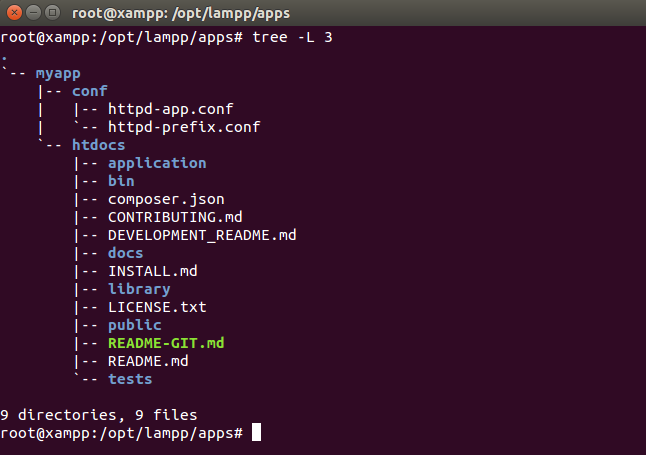The width and height of the screenshot is (646, 455).
Task: Click the bin directory entry
Action: pyautogui.click(x=121, y=181)
